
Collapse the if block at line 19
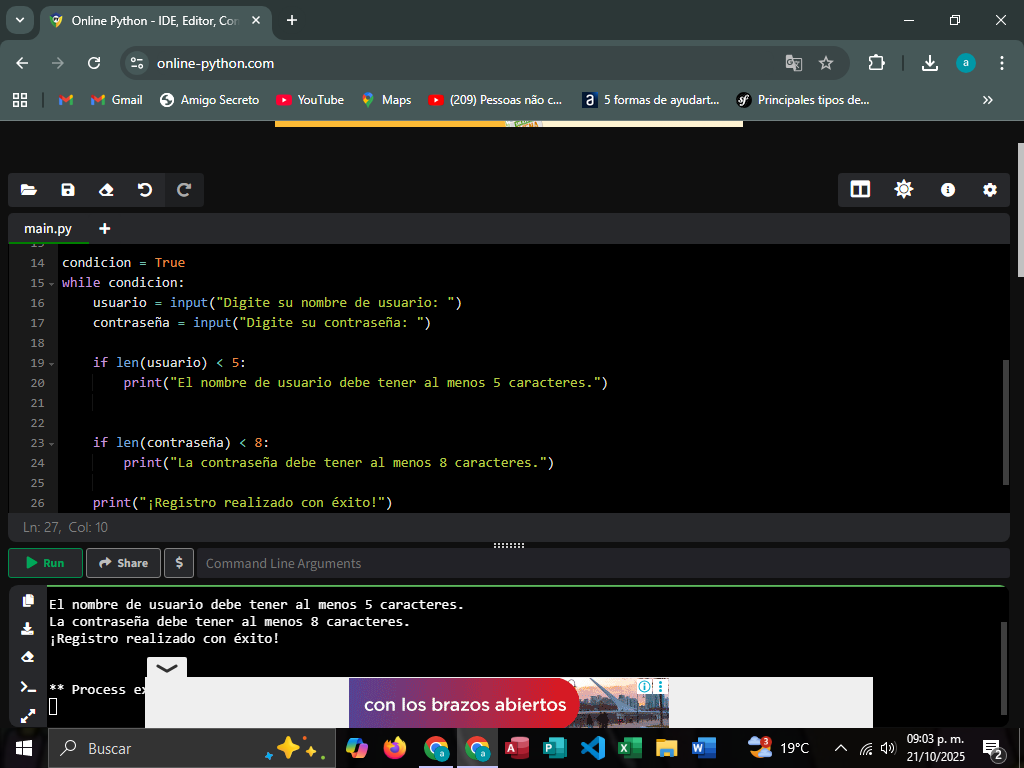click(53, 363)
